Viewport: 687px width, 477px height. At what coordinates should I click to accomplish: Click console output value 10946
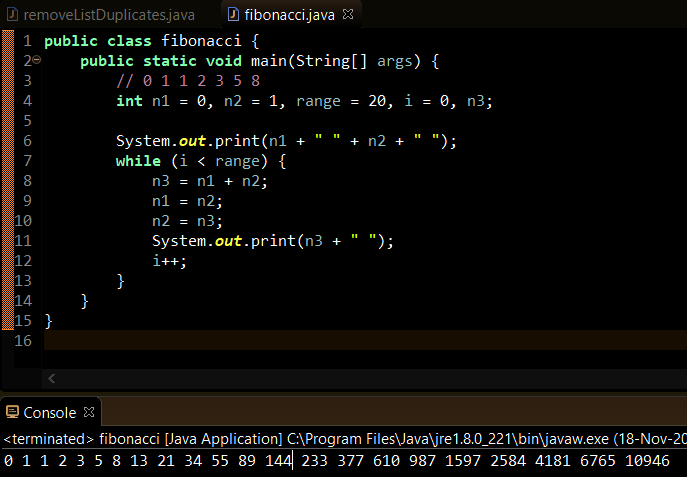click(647, 461)
